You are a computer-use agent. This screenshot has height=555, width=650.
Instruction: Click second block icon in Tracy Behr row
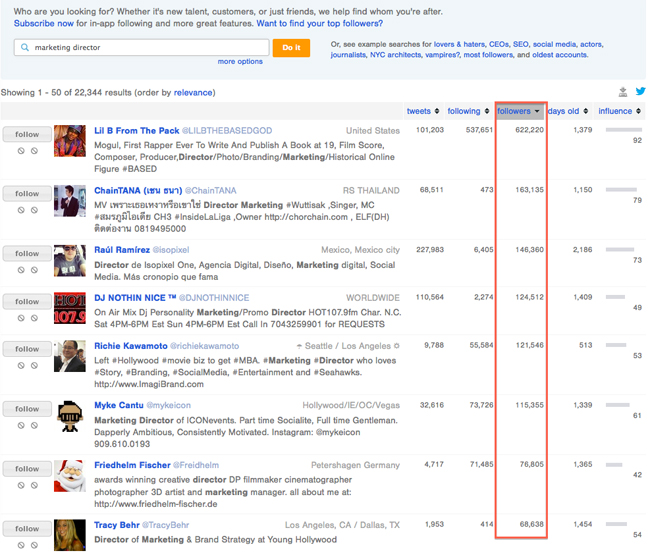click(34, 545)
